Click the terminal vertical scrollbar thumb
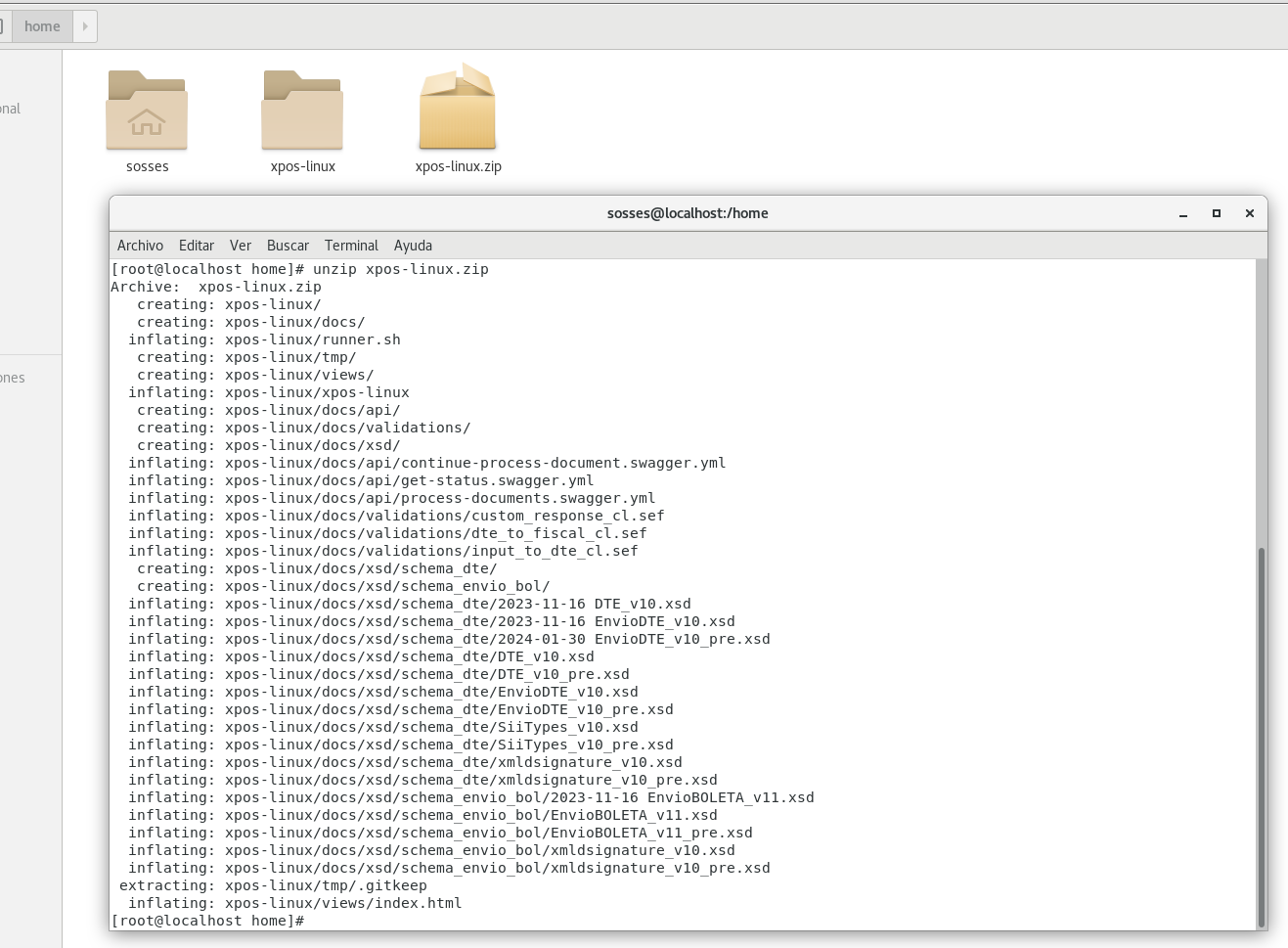The width and height of the screenshot is (1288, 948). [1262, 737]
